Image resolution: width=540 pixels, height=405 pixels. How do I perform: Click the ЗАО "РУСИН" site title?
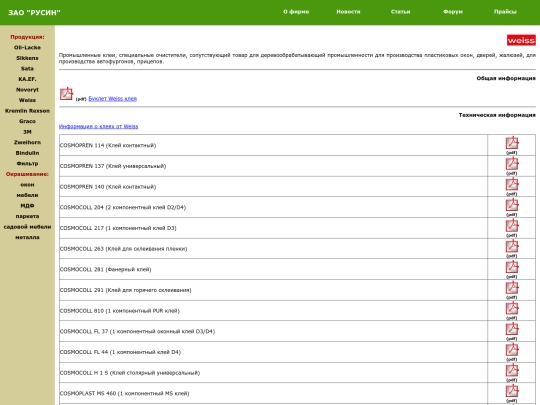34,13
